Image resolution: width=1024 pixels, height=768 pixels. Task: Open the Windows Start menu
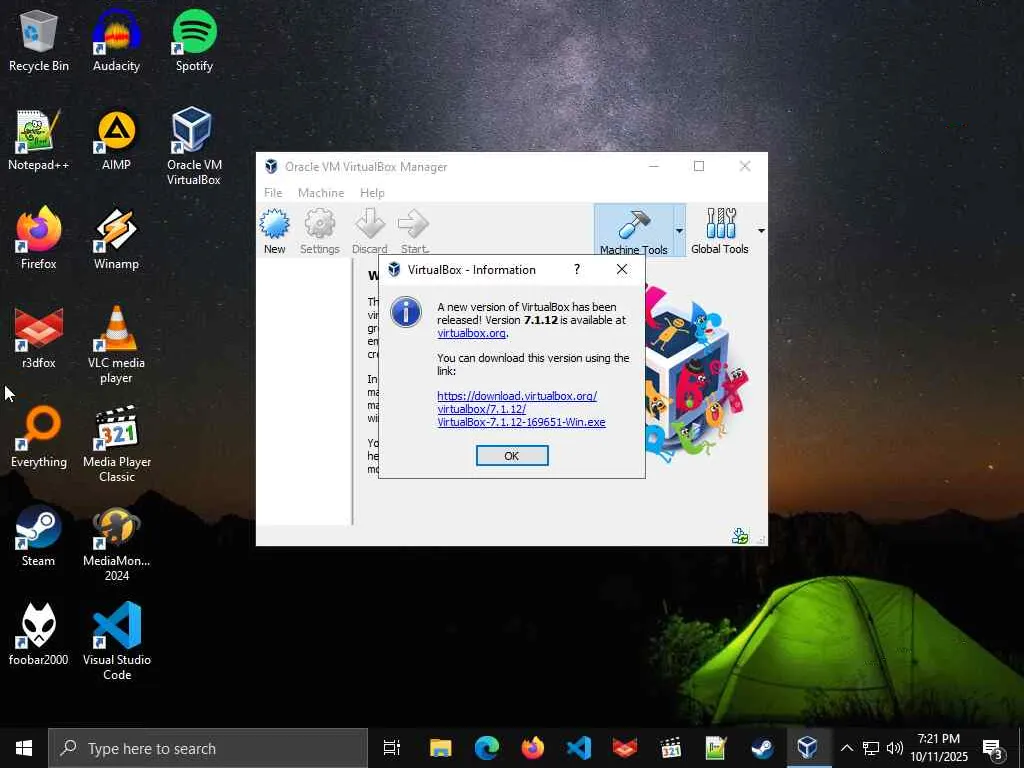click(x=24, y=748)
